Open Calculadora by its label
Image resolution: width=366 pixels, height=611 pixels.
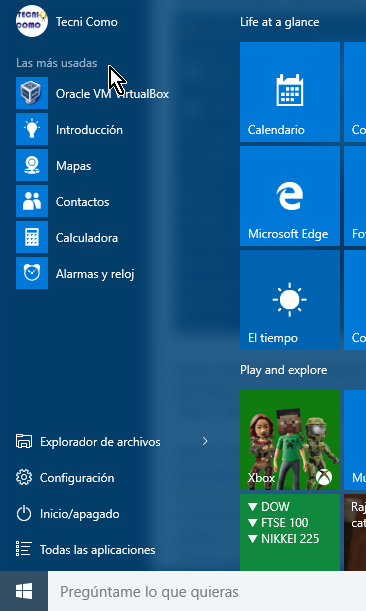(x=87, y=238)
